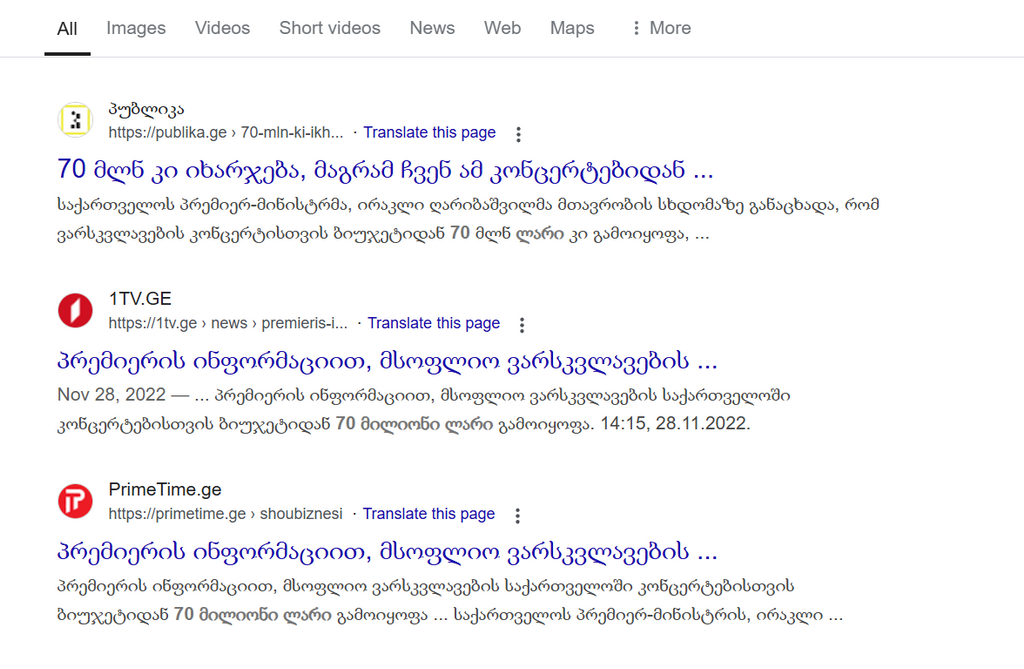This screenshot has width=1024, height=669.
Task: Switch to the Images tab
Action: coord(136,28)
